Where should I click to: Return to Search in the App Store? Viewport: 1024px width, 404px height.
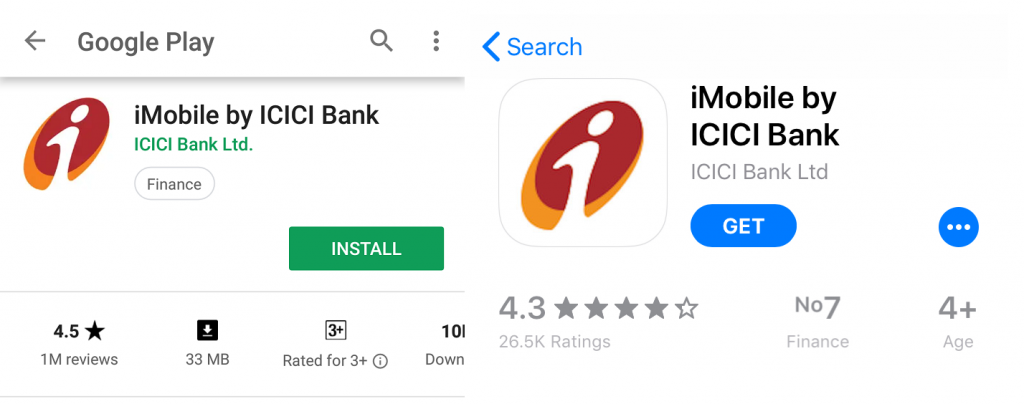pyautogui.click(x=532, y=47)
